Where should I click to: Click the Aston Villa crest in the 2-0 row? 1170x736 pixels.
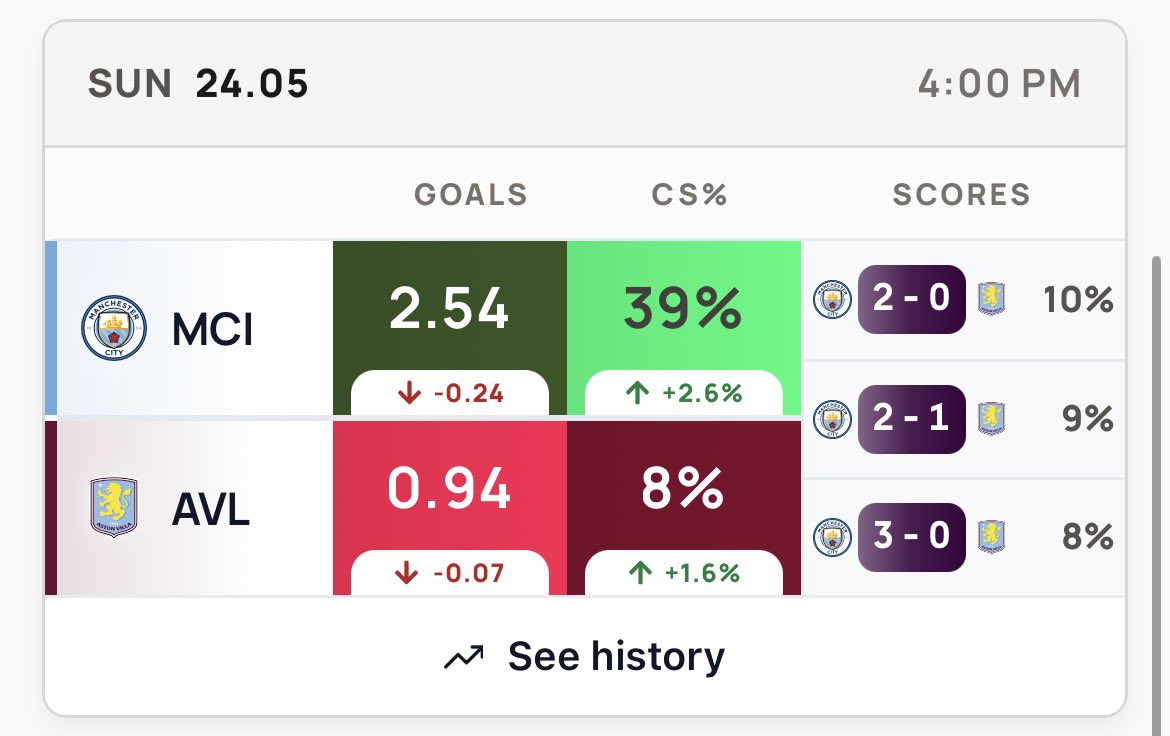click(992, 299)
